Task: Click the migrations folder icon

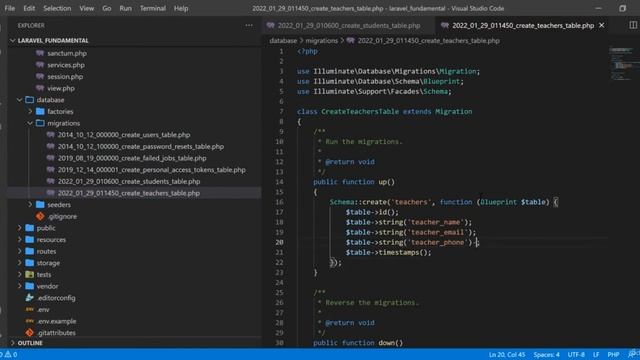Action: (40, 123)
